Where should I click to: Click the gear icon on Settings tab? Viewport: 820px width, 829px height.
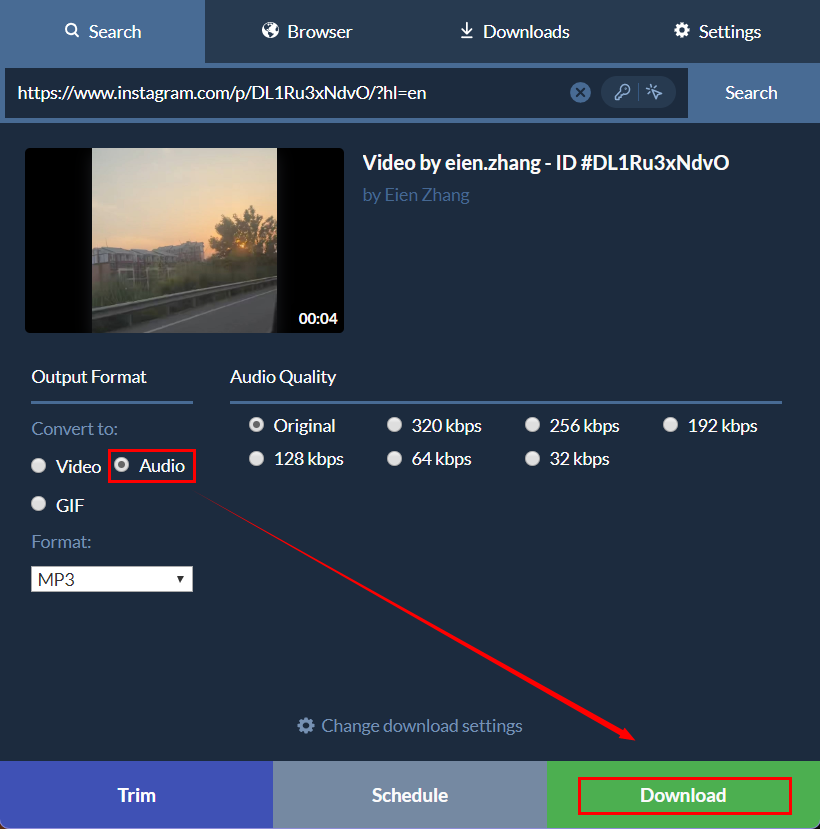pos(682,31)
